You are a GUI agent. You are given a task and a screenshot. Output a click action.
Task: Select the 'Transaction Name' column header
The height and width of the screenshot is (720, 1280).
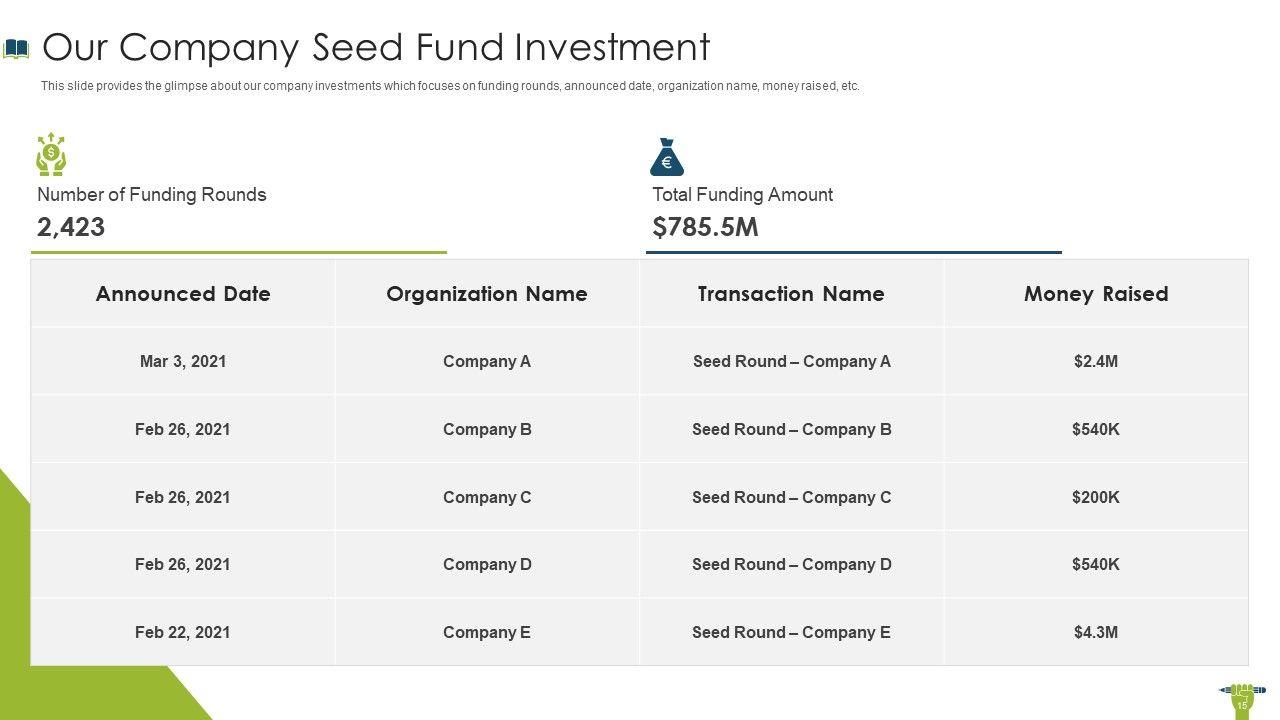791,294
